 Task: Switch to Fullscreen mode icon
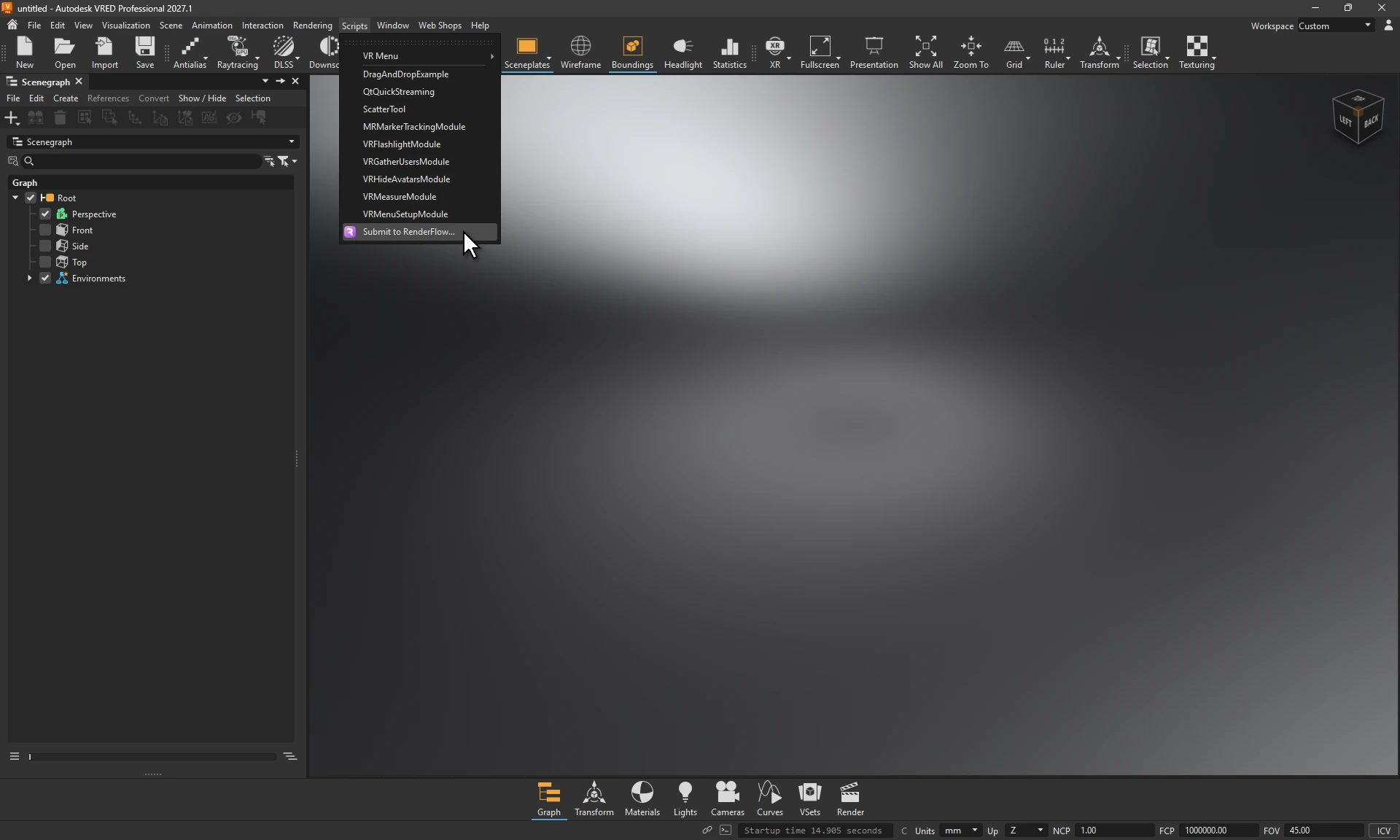820,52
